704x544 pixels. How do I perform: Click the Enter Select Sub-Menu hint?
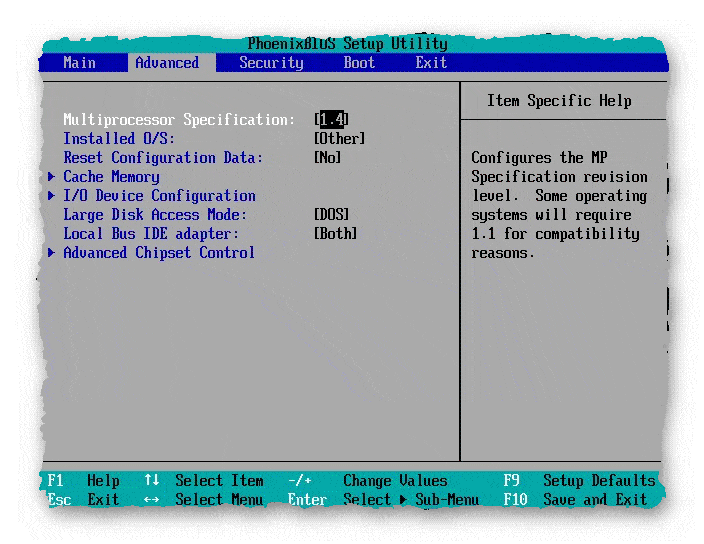(383, 500)
